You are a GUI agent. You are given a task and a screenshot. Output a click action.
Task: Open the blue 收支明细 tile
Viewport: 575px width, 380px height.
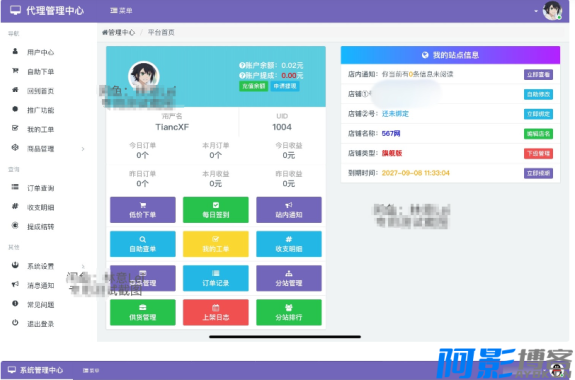pyautogui.click(x=289, y=244)
